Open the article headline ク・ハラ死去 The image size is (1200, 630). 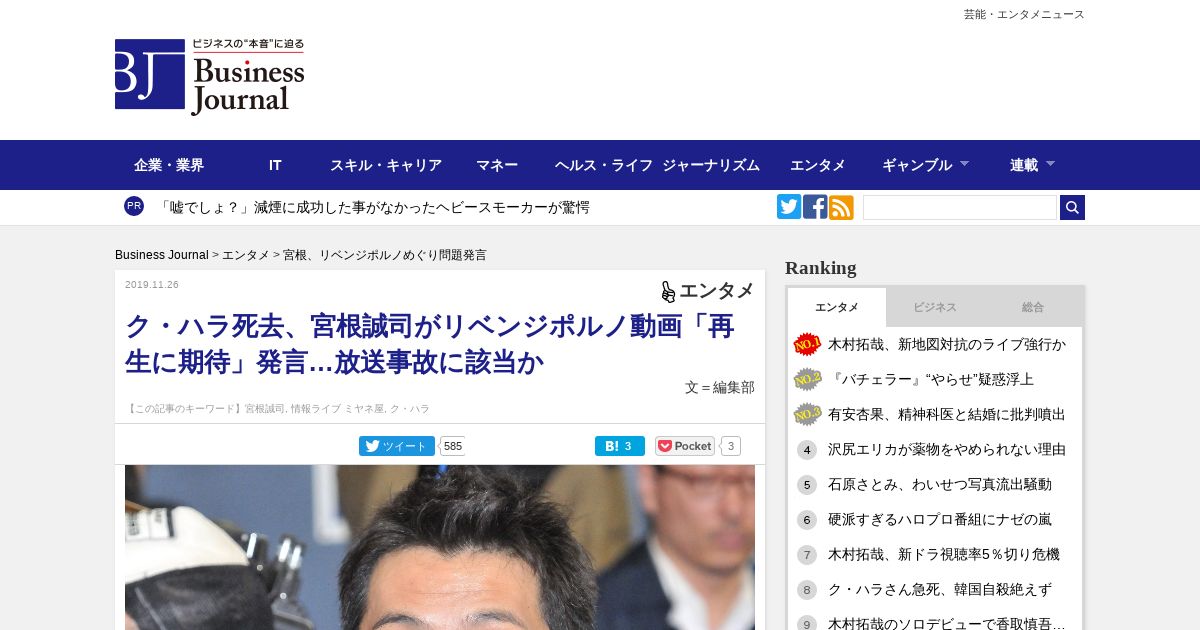tap(430, 344)
